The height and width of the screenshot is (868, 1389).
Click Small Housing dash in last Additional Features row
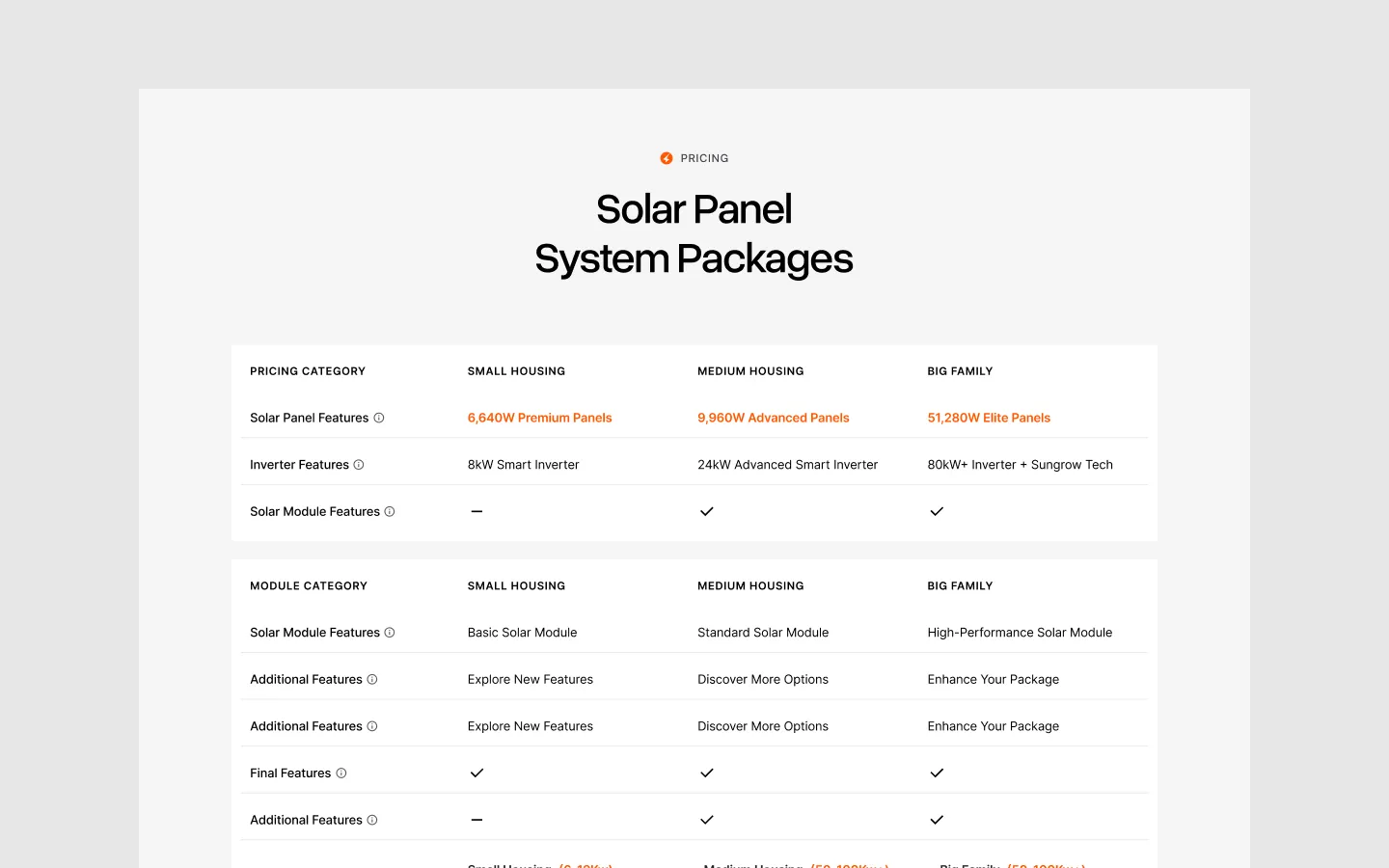point(477,820)
